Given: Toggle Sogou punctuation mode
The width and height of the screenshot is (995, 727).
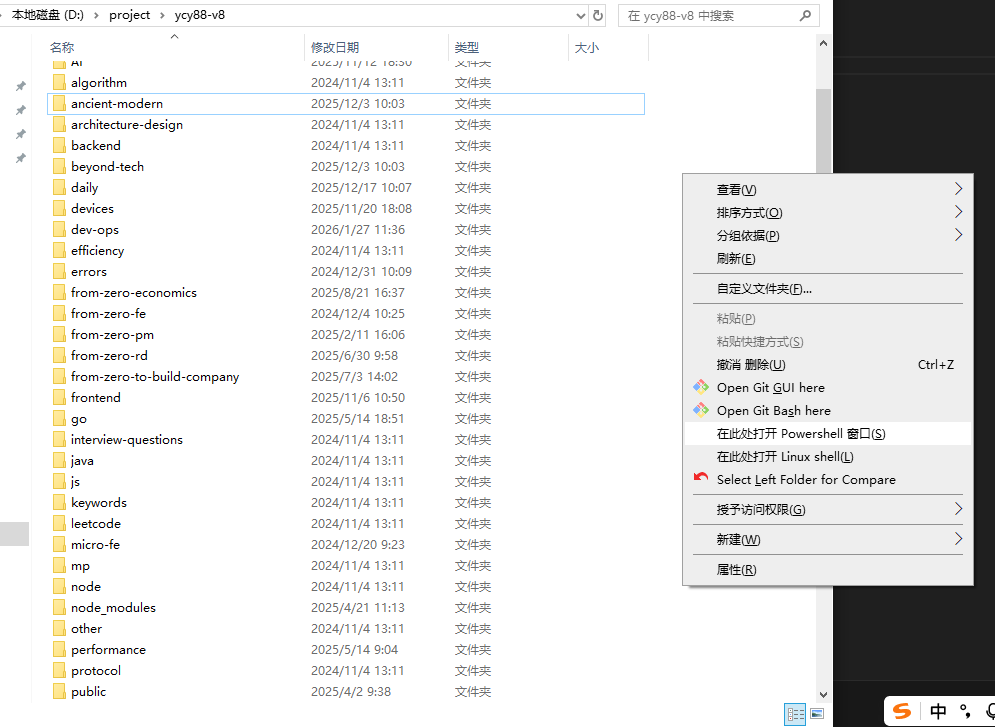Looking at the screenshot, I should tap(964, 711).
